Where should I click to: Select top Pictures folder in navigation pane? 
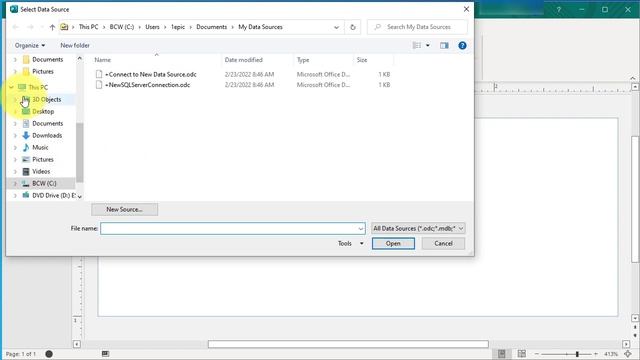(42, 71)
